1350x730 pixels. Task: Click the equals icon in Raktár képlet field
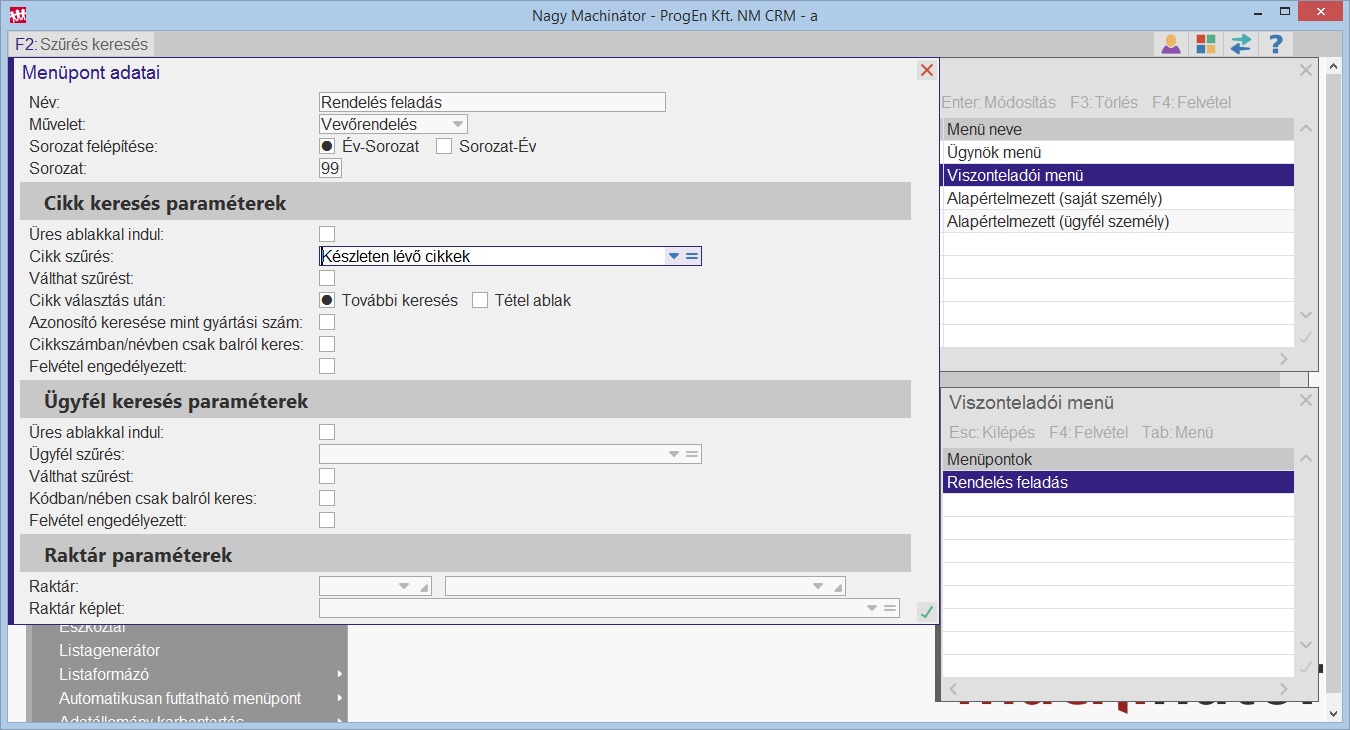(x=890, y=608)
